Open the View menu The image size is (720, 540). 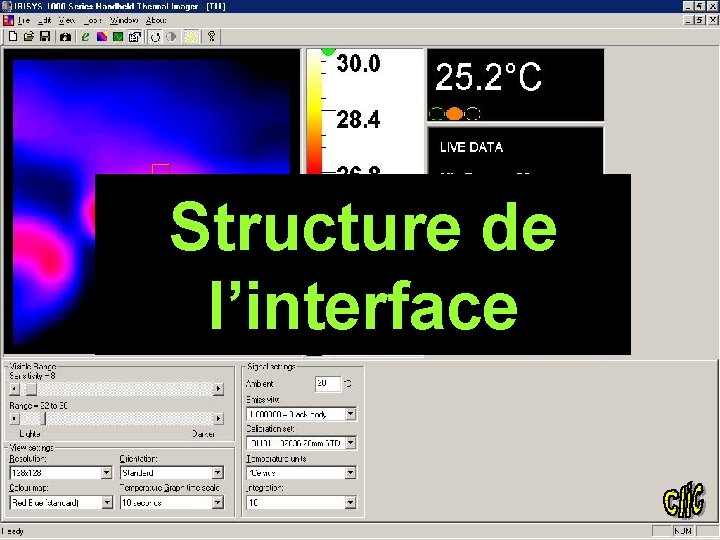pos(67,20)
